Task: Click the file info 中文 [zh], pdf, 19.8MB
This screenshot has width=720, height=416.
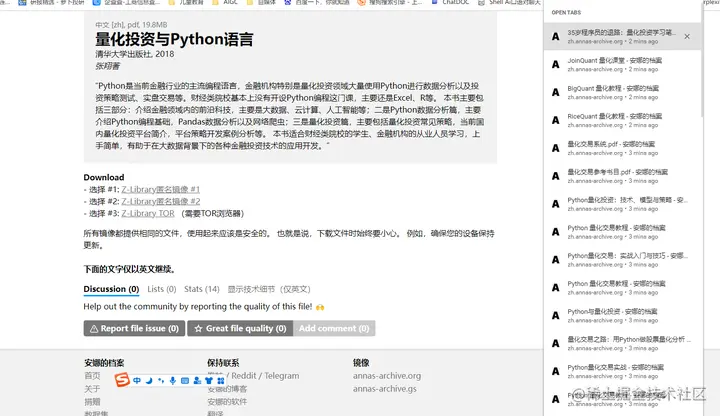Action: pyautogui.click(x=131, y=25)
